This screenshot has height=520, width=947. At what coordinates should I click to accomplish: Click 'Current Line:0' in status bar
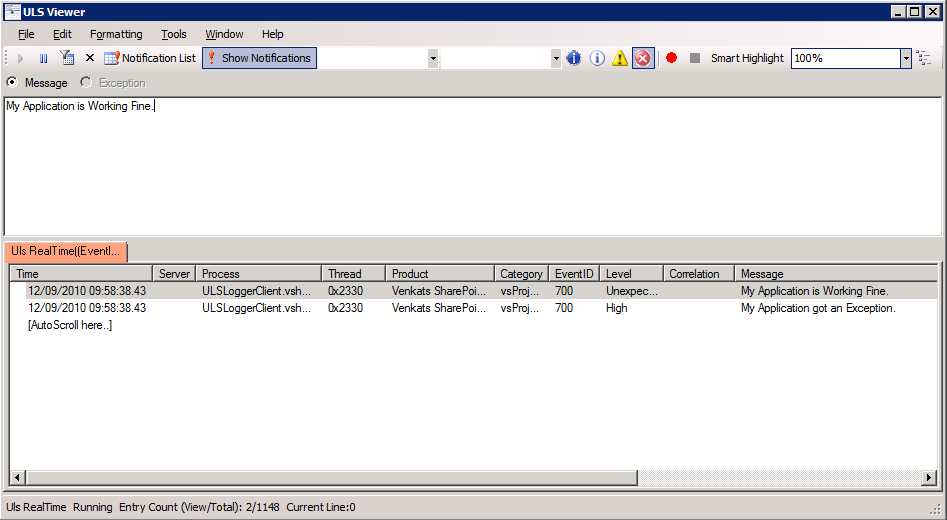[x=321, y=507]
